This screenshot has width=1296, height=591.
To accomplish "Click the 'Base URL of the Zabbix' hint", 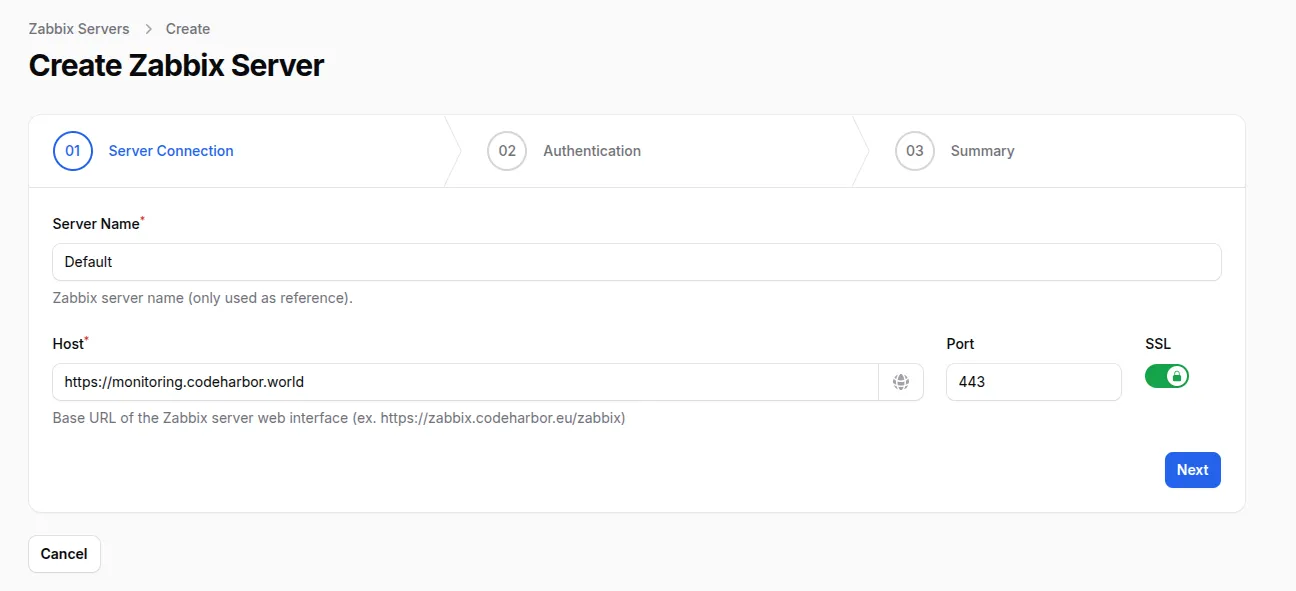I will (339, 418).
